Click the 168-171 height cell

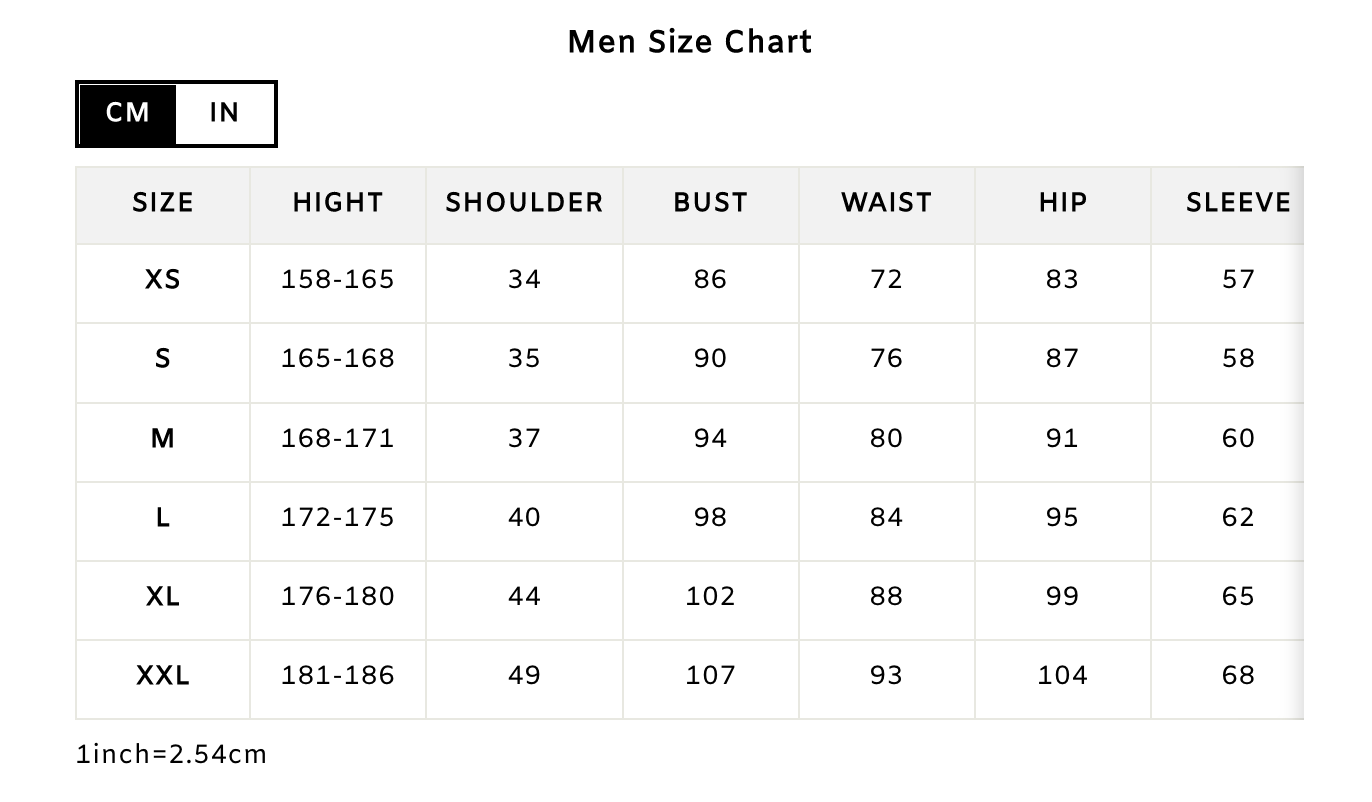[x=338, y=439]
